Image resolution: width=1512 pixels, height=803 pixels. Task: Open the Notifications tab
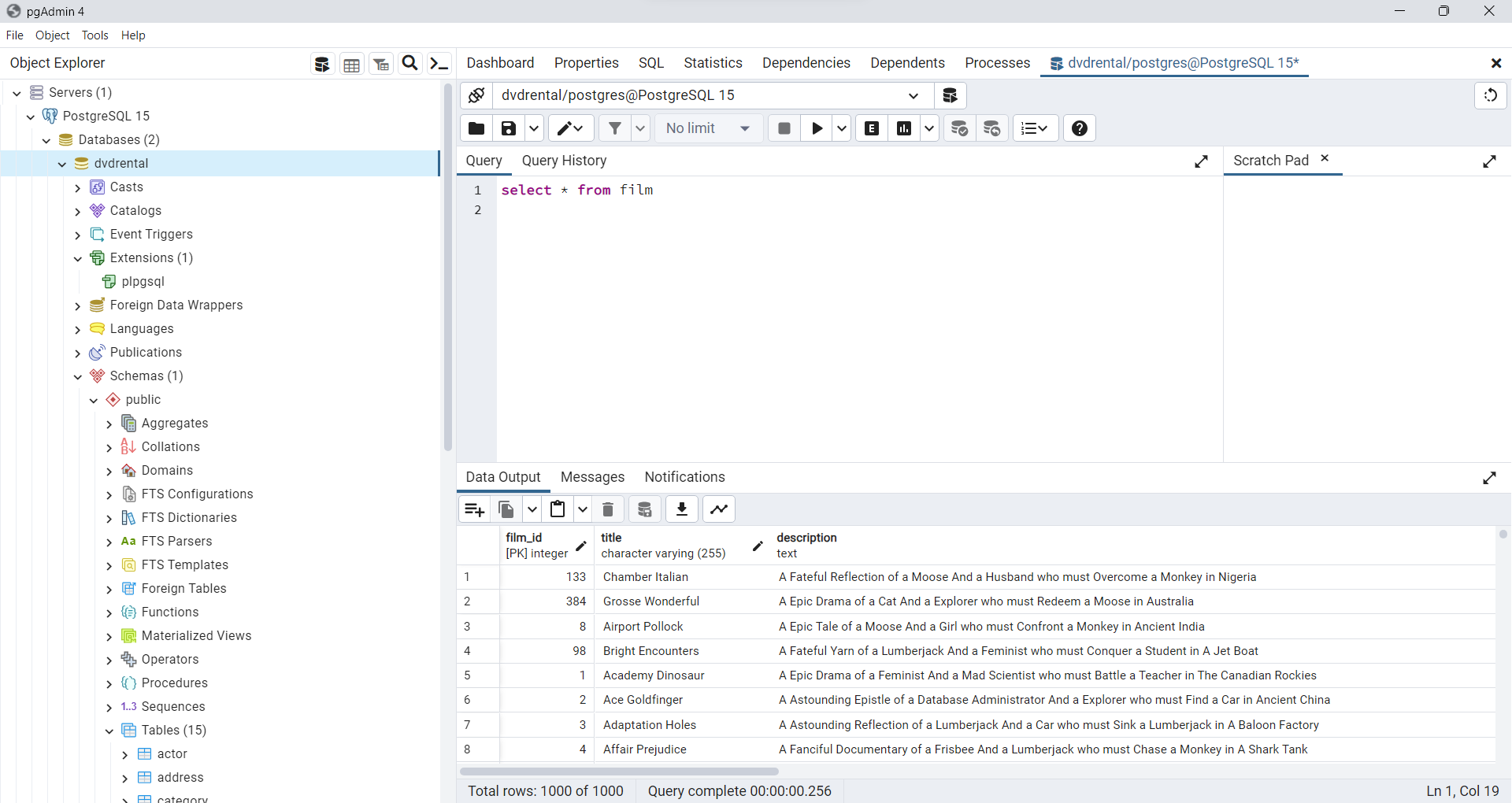coord(684,477)
